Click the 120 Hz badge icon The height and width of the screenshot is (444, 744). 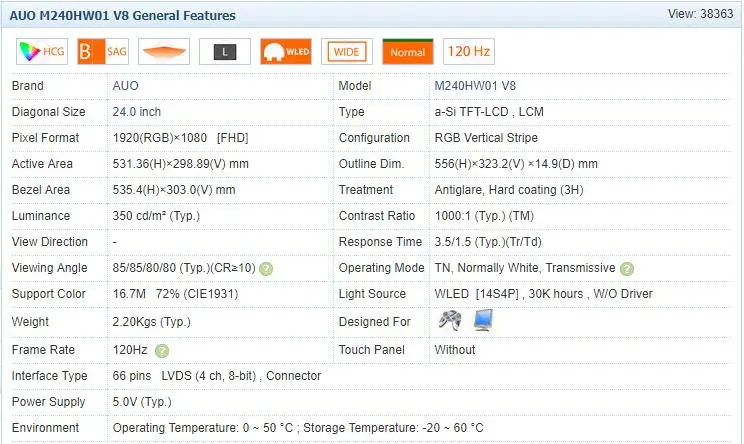[469, 51]
